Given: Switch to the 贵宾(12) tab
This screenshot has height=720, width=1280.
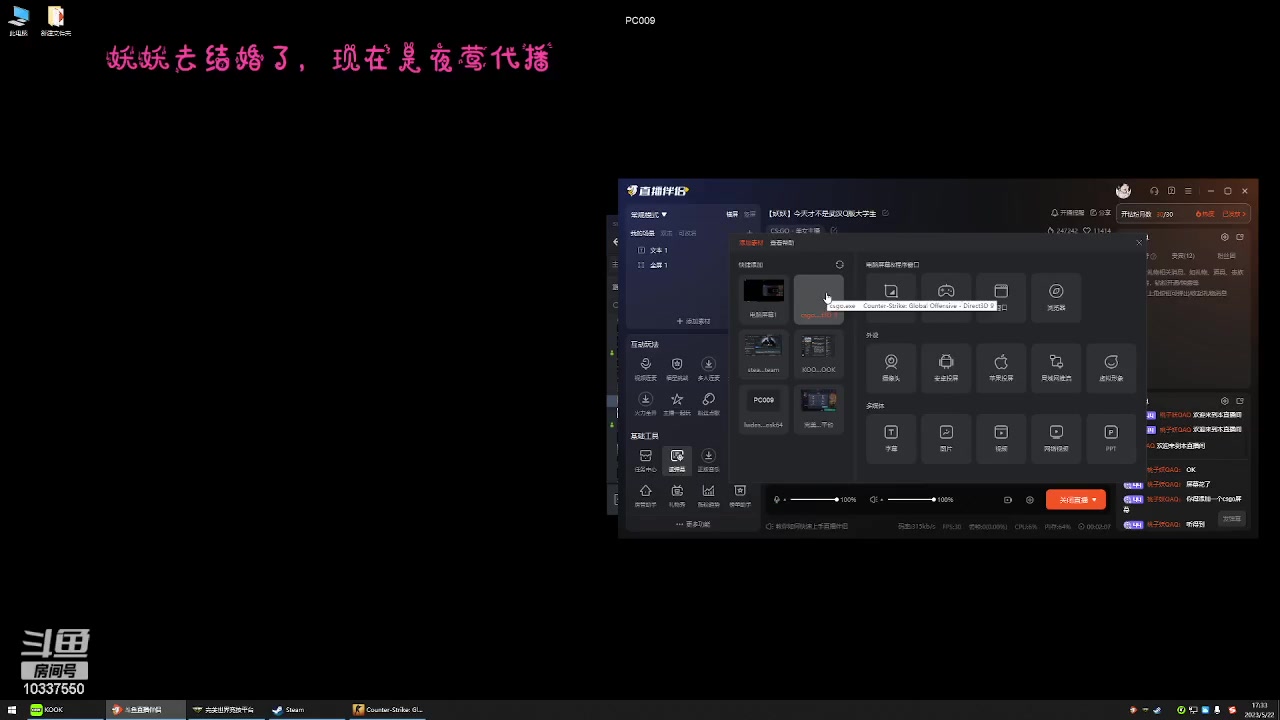Looking at the screenshot, I should [x=1183, y=256].
